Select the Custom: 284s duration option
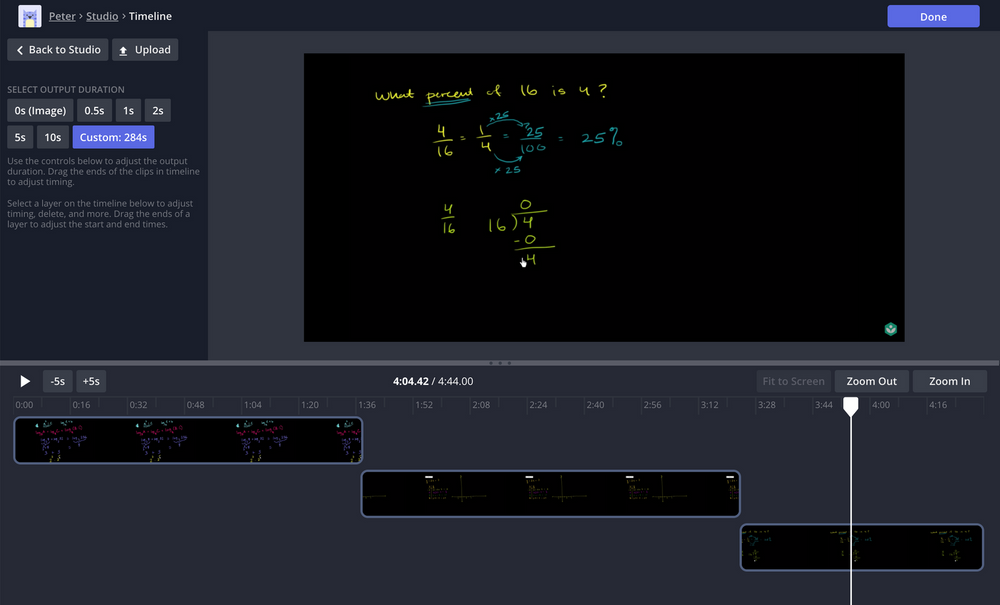 tap(113, 138)
